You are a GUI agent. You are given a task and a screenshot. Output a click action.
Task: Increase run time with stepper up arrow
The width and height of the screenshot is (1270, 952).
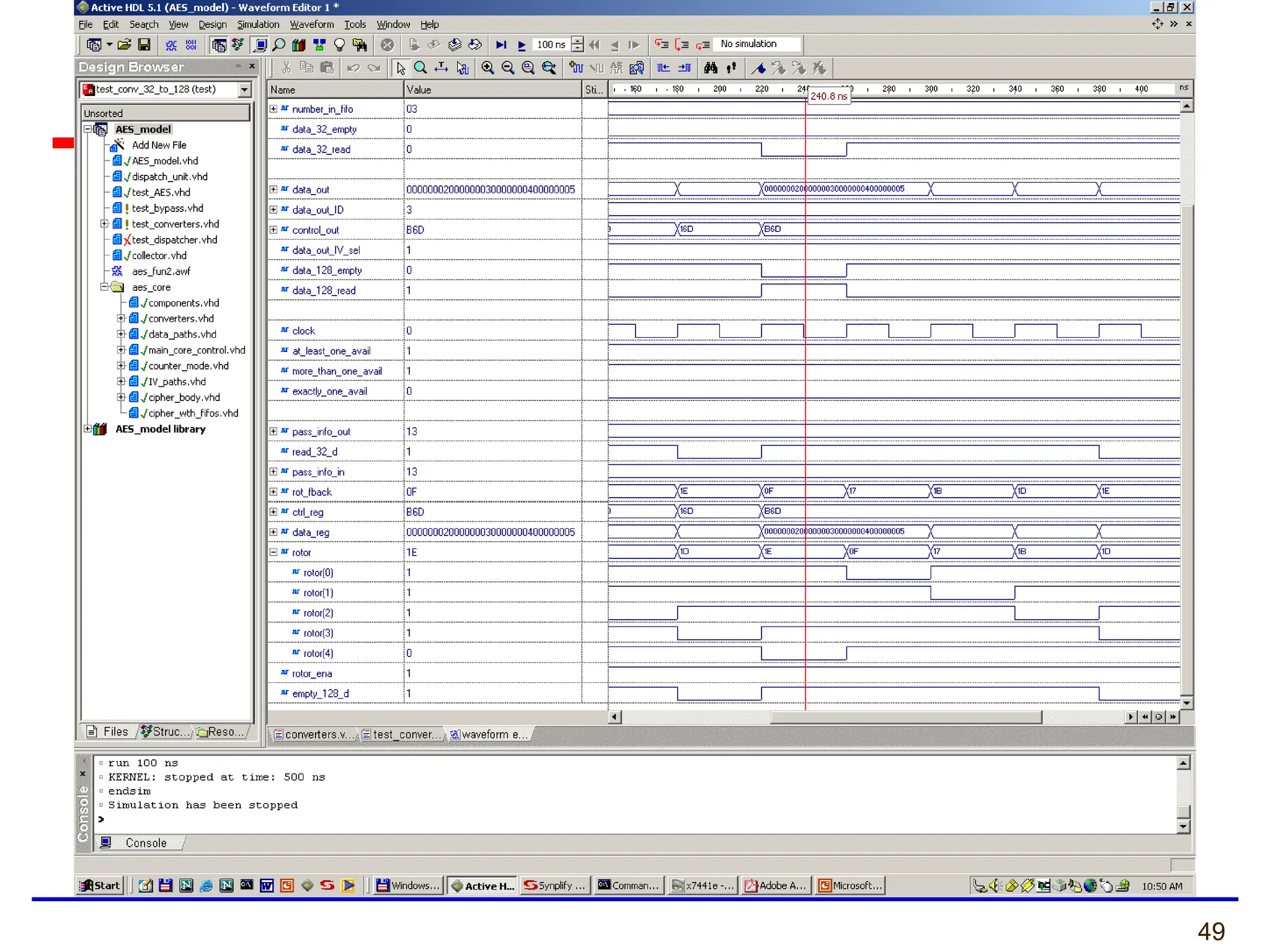click(577, 41)
